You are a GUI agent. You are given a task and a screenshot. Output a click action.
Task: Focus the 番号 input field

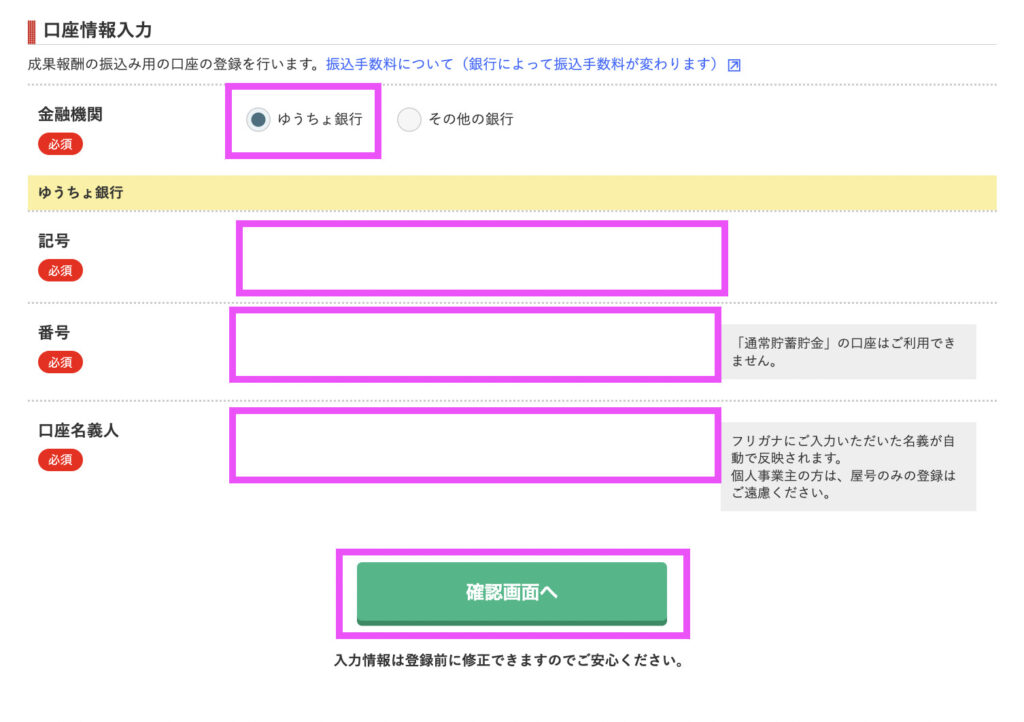point(475,345)
